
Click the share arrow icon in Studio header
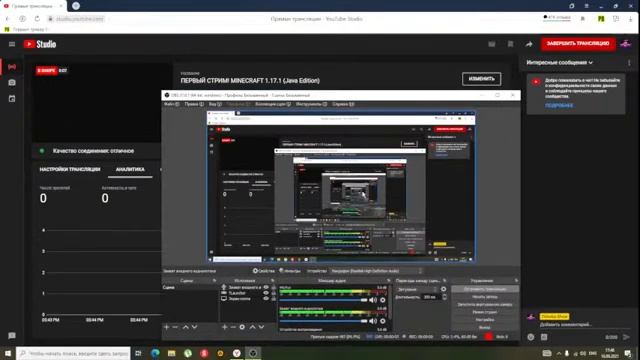coord(529,44)
